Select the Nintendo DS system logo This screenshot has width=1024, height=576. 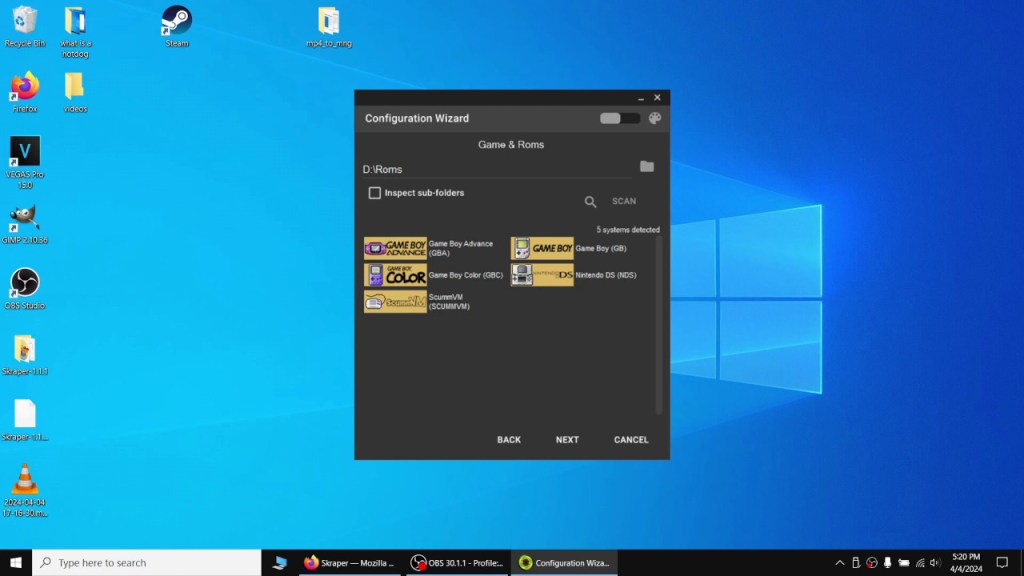tap(542, 275)
